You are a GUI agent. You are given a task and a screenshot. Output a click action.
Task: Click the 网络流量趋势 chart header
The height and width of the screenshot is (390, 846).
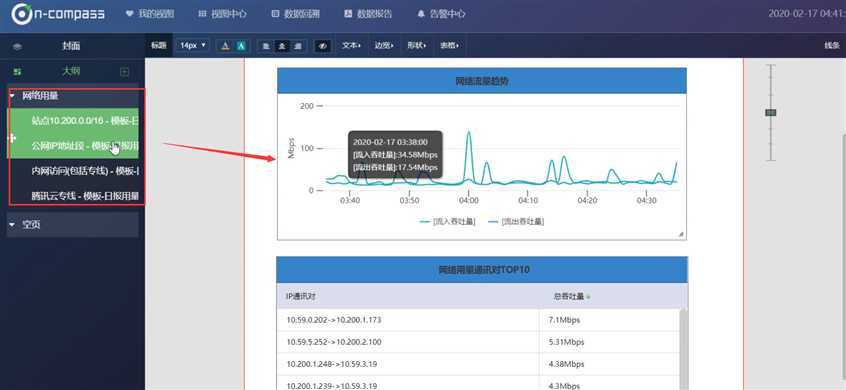click(482, 81)
